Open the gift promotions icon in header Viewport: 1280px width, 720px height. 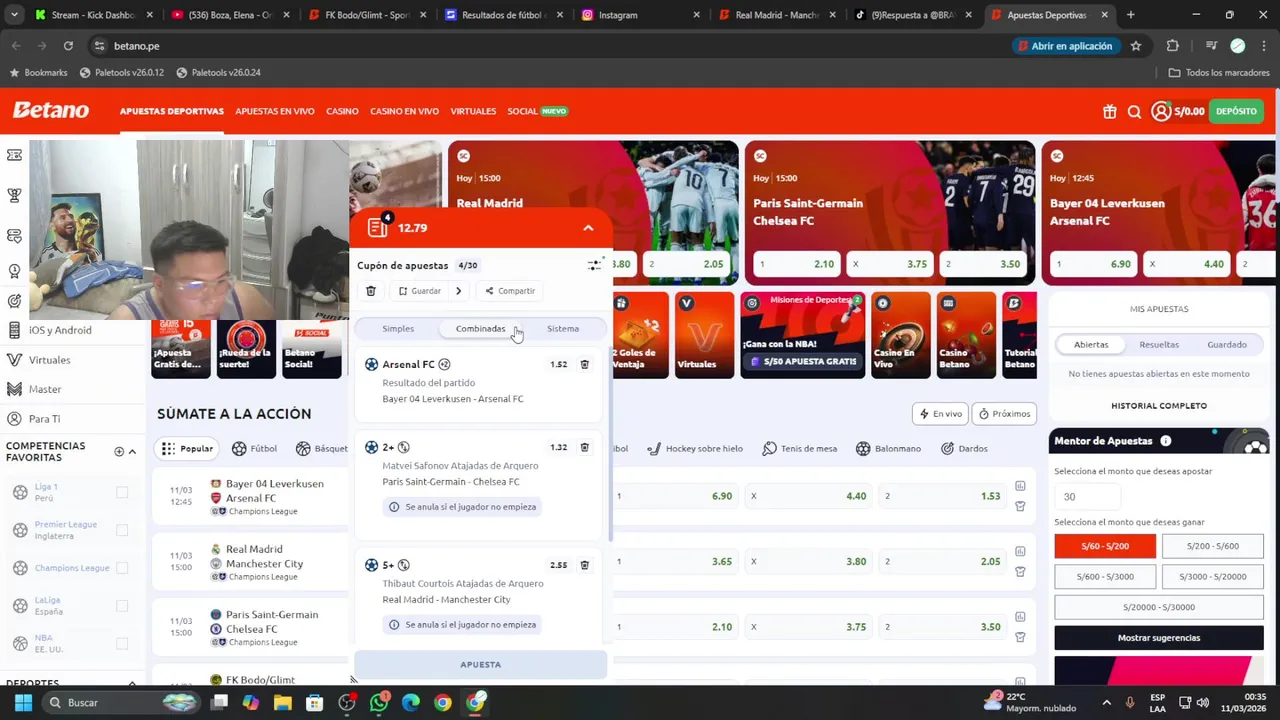click(1109, 112)
